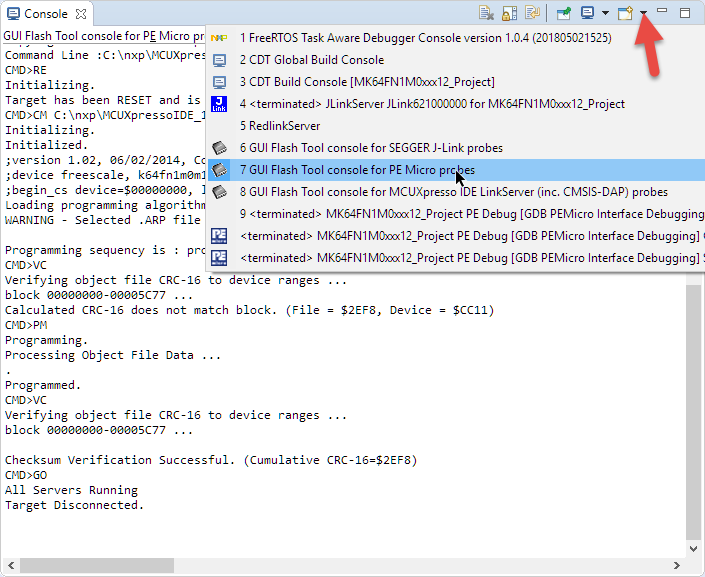This screenshot has height=577, width=705.
Task: Select terminated JLinkServer console entry
Action: click(x=432, y=104)
